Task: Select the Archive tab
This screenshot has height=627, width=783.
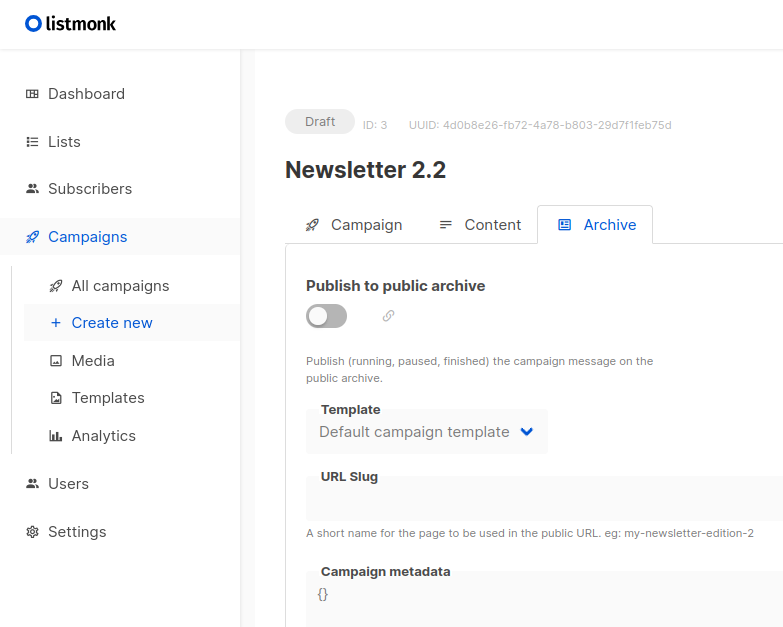Action: (595, 225)
